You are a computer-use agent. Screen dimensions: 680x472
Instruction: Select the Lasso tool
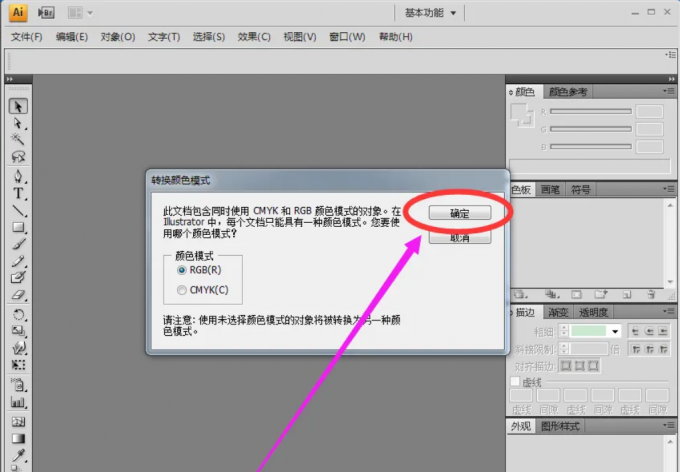coord(18,156)
